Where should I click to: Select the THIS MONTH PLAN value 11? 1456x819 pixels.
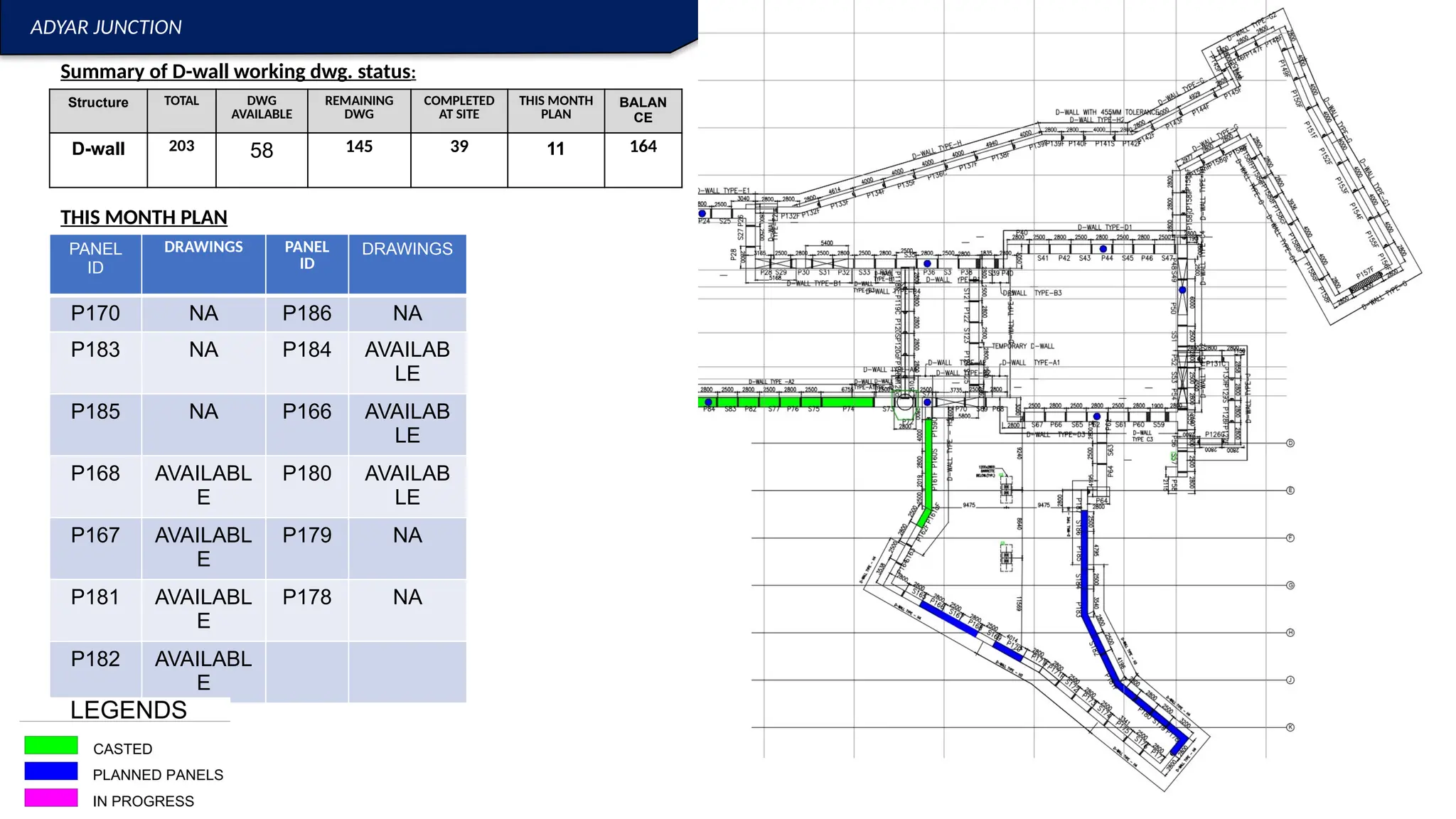(555, 149)
